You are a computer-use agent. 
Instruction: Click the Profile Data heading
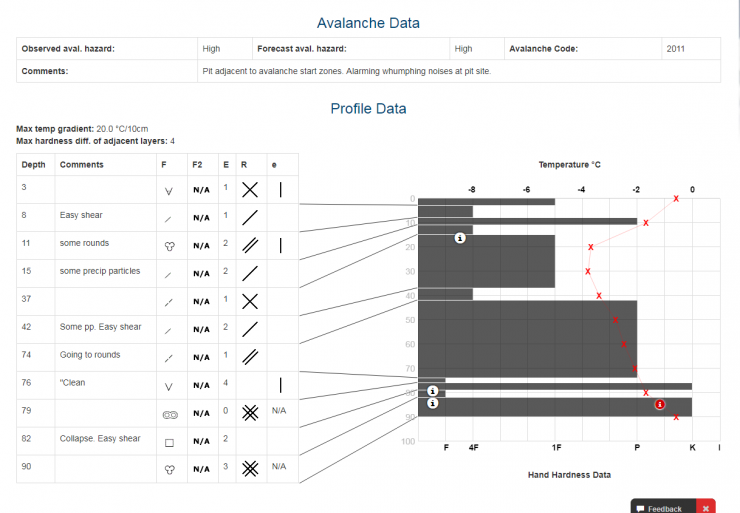point(368,108)
